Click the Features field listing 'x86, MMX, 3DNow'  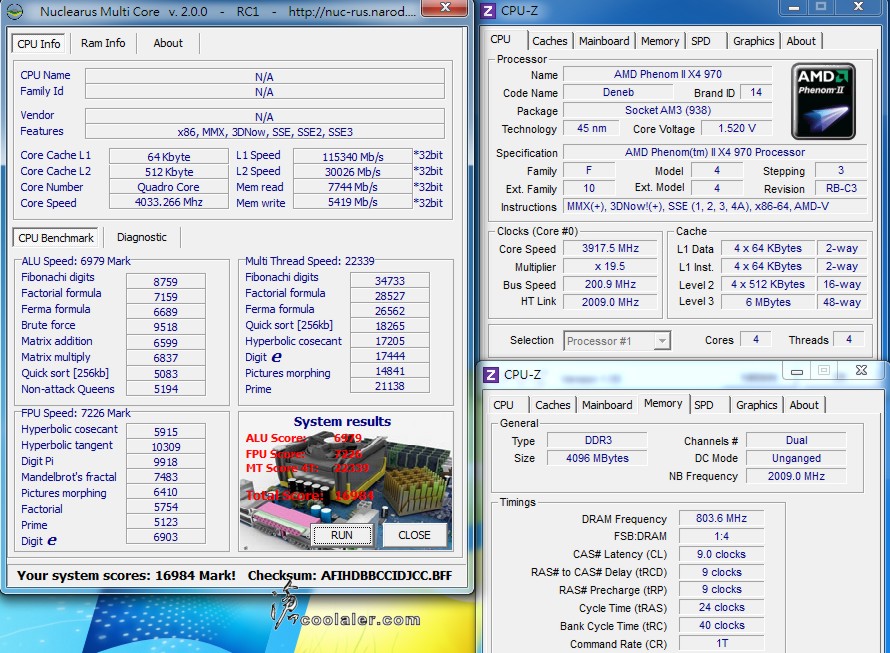[x=265, y=132]
